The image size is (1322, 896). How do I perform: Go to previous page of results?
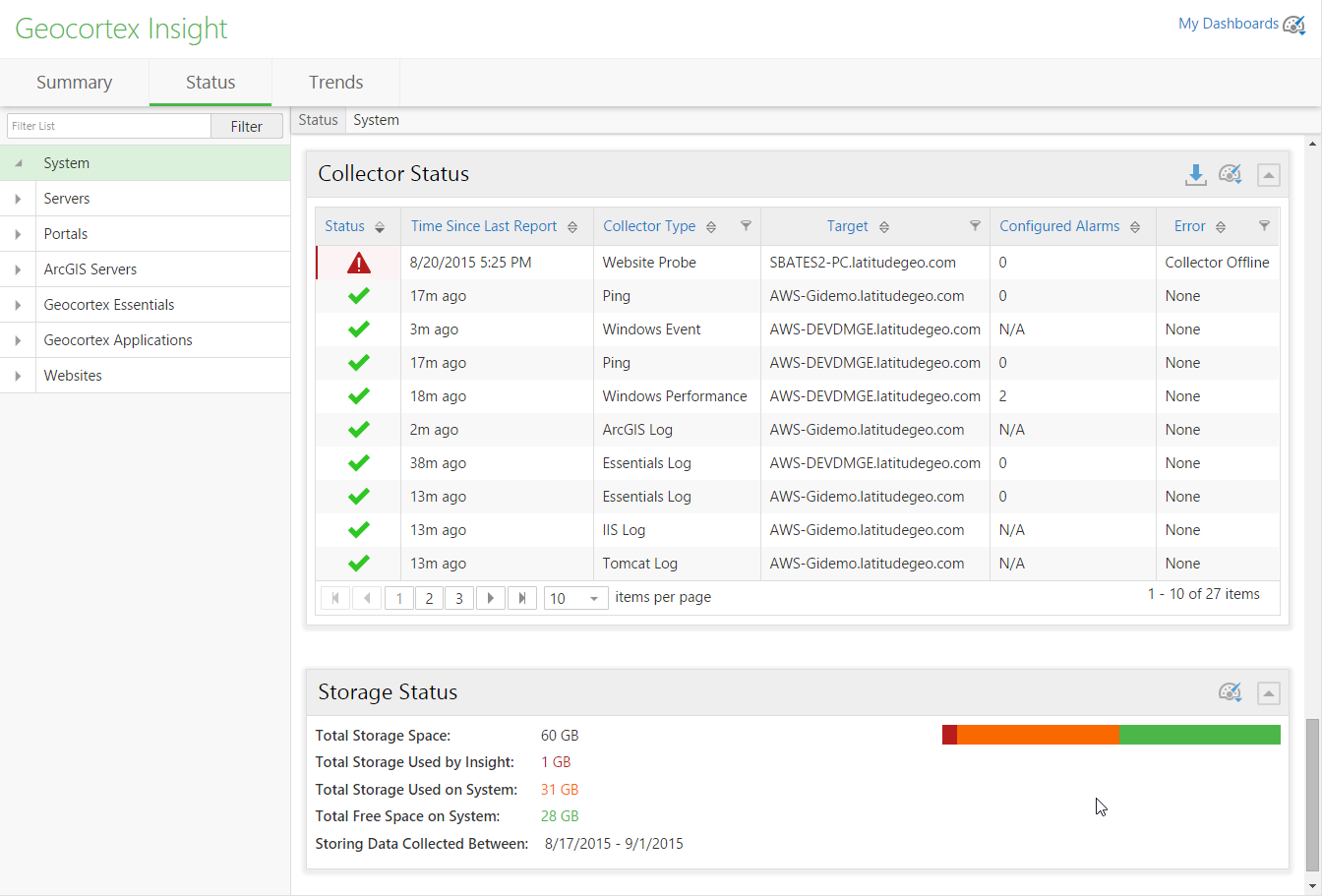(367, 598)
